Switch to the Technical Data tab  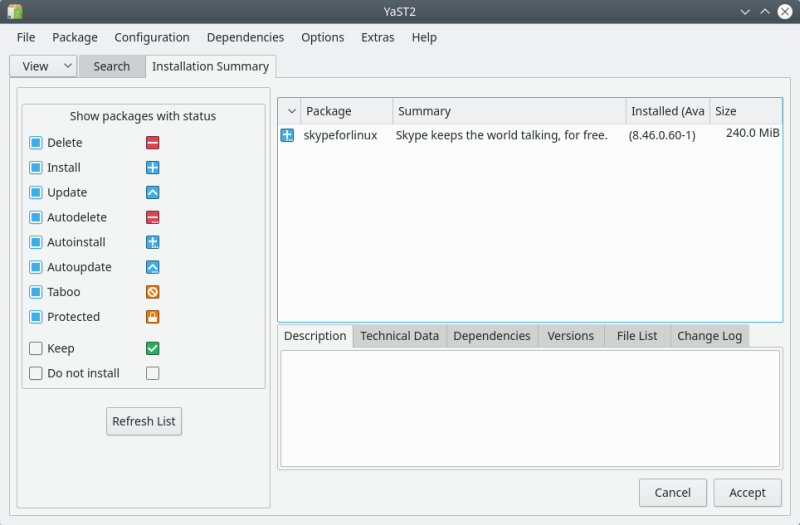[399, 336]
